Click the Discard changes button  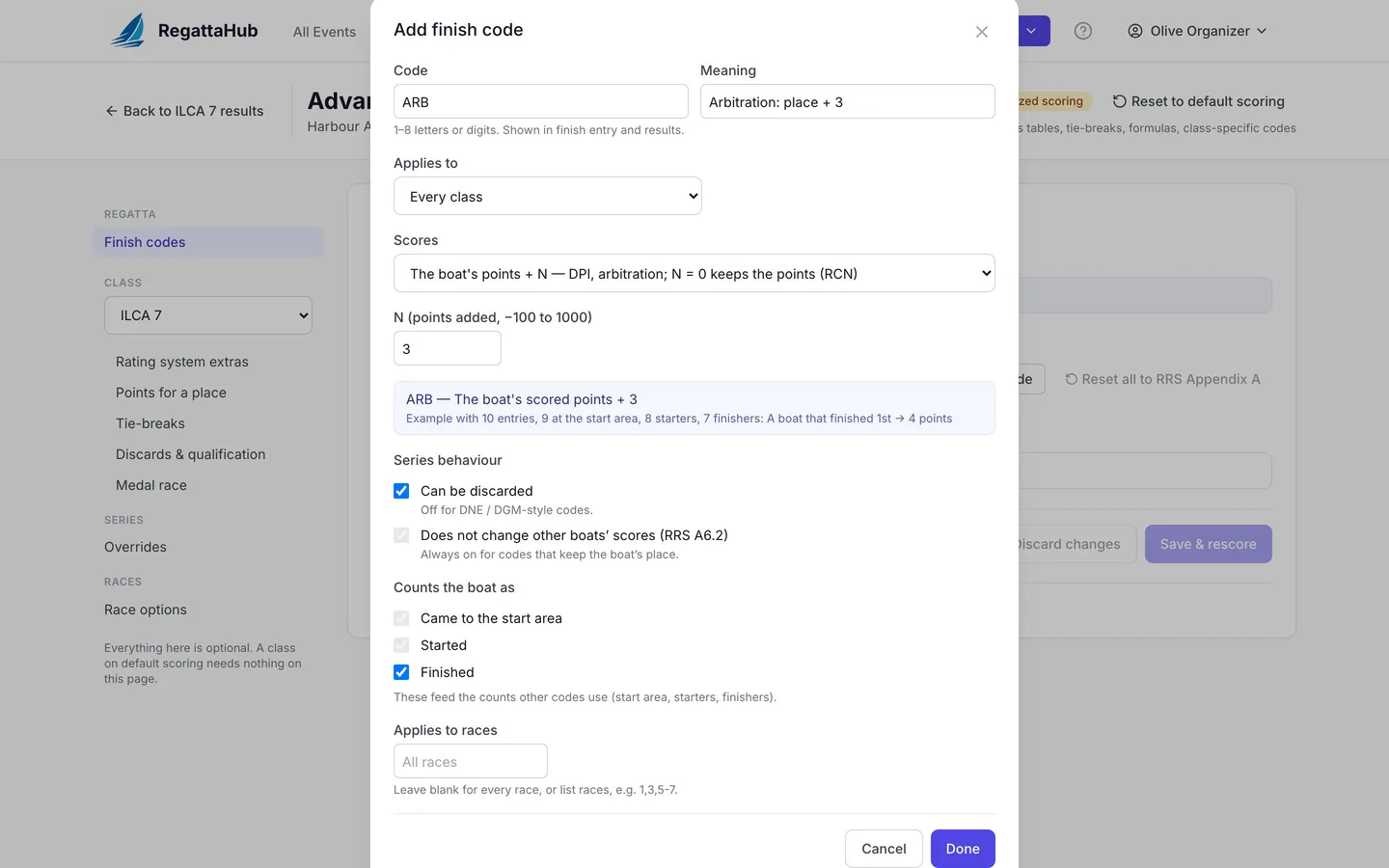[1076, 544]
